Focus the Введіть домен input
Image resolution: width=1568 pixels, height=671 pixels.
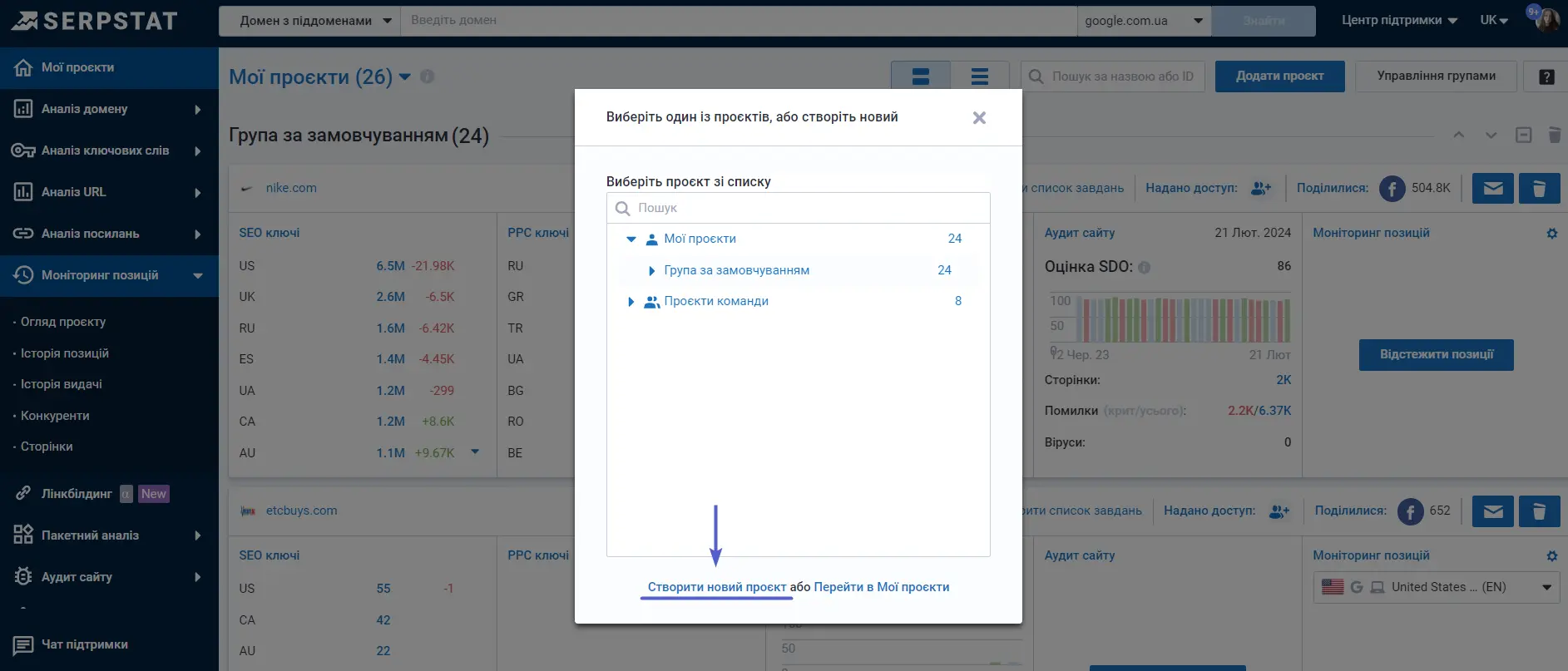(x=739, y=21)
